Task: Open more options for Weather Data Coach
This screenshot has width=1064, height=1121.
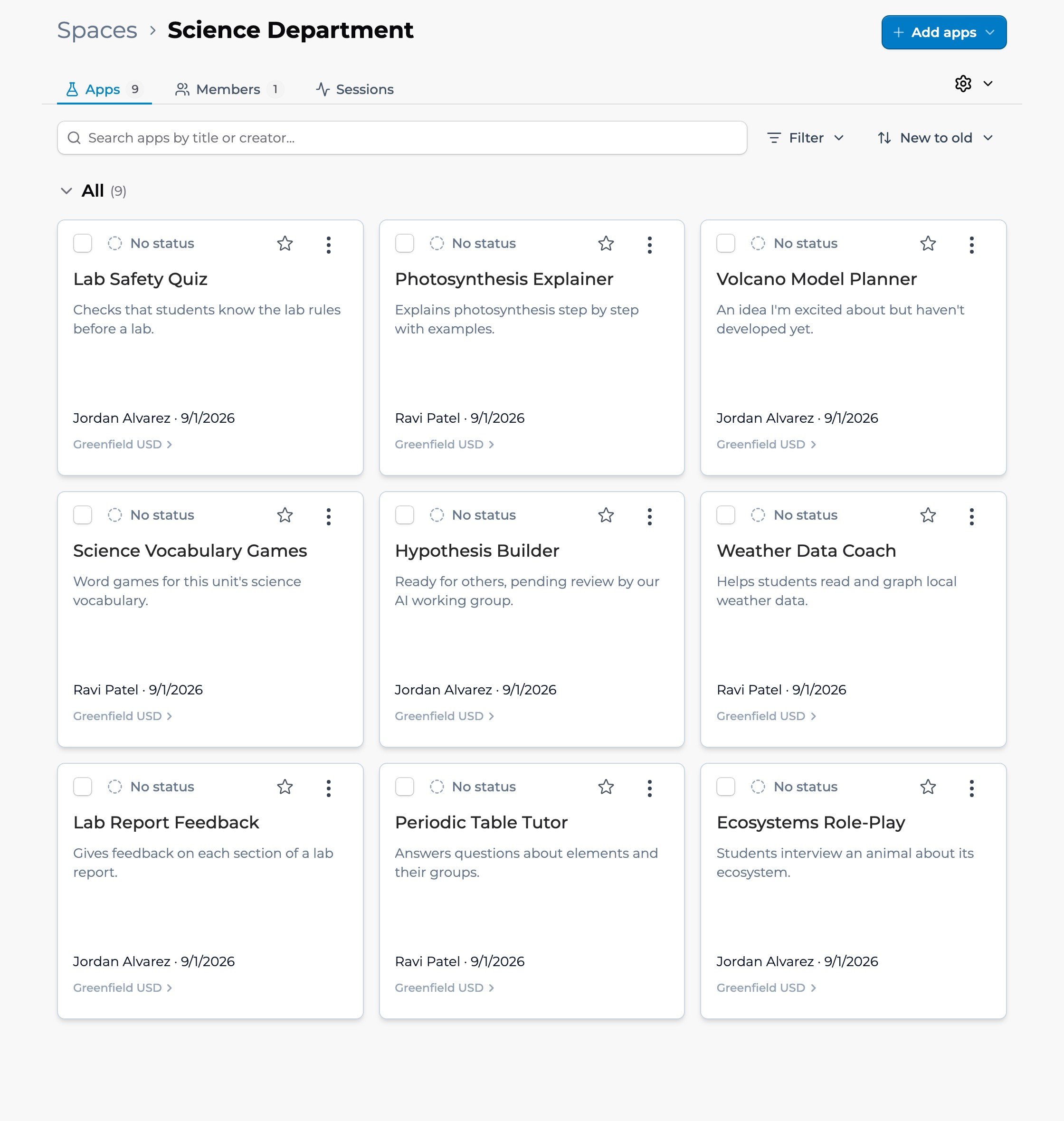Action: point(971,516)
